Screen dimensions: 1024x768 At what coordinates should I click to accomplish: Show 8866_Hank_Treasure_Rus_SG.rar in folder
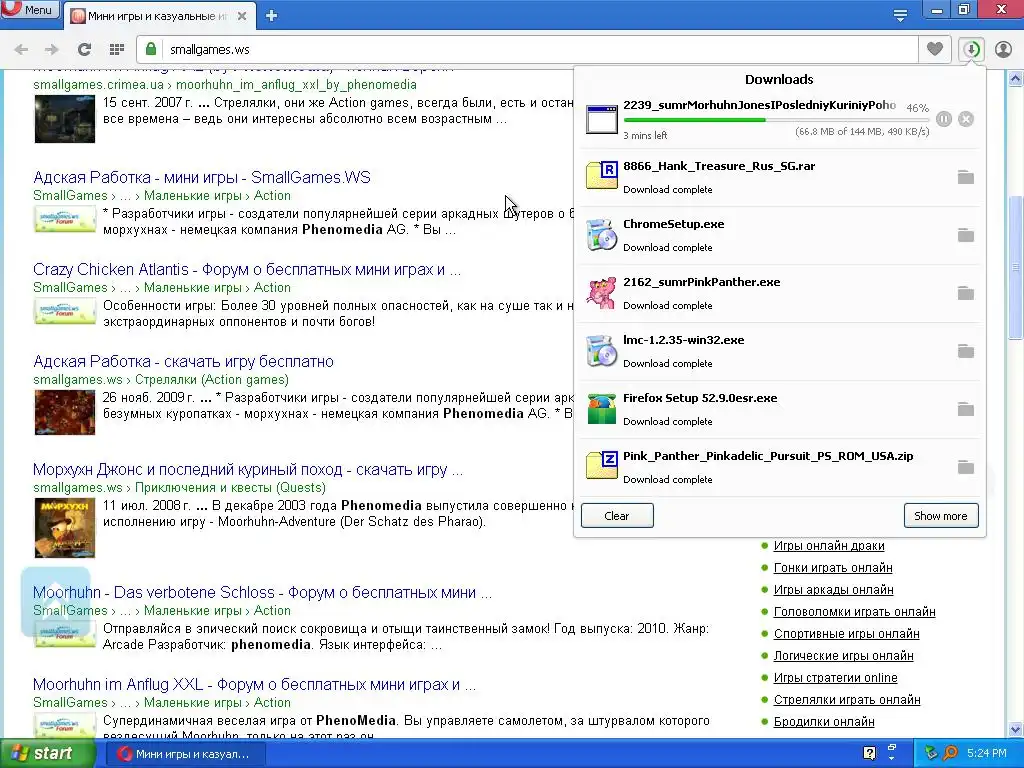(x=966, y=177)
